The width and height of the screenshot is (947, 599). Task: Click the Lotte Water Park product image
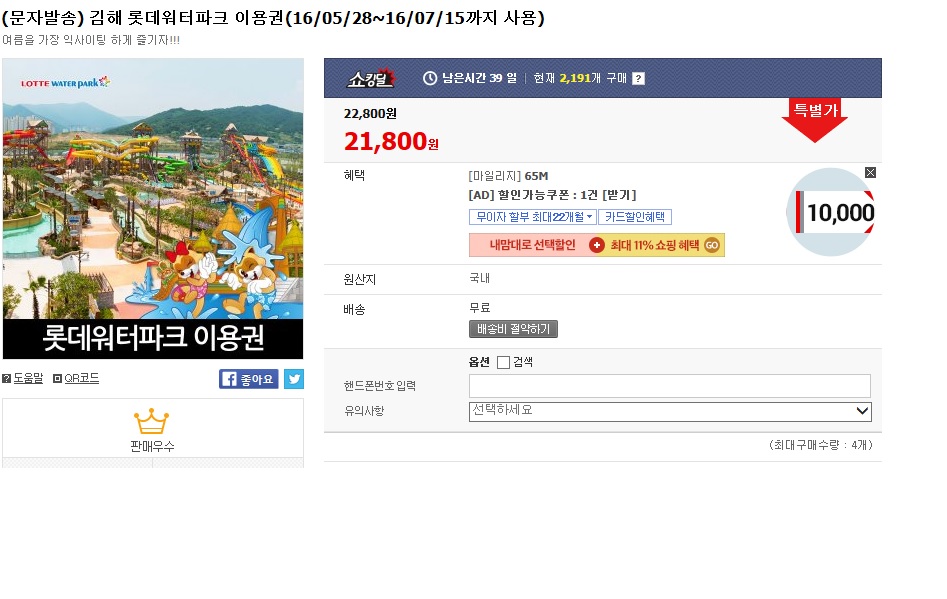click(x=153, y=208)
